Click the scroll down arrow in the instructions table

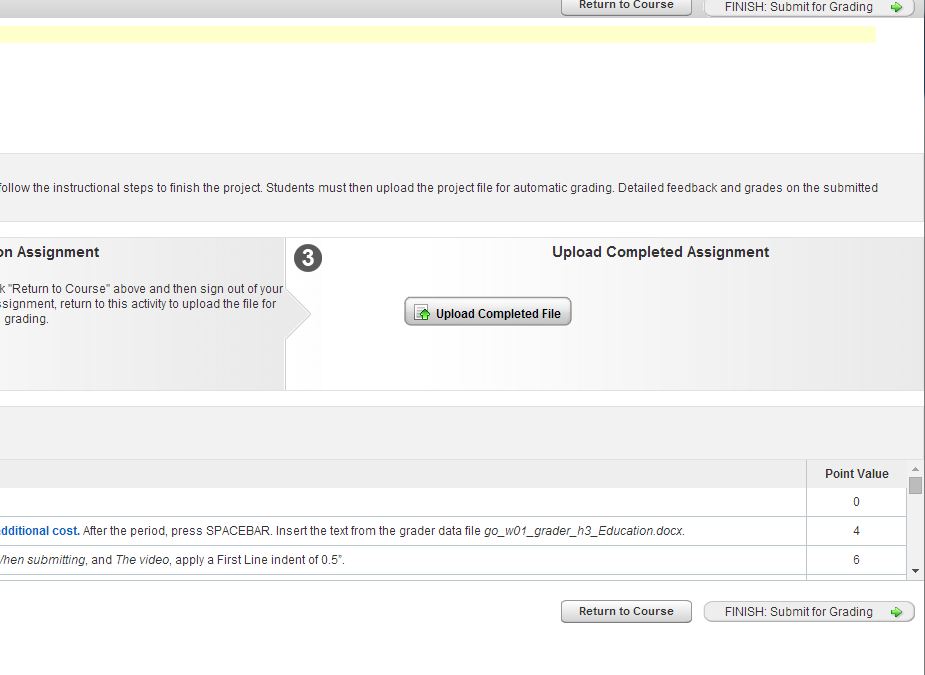[x=915, y=570]
